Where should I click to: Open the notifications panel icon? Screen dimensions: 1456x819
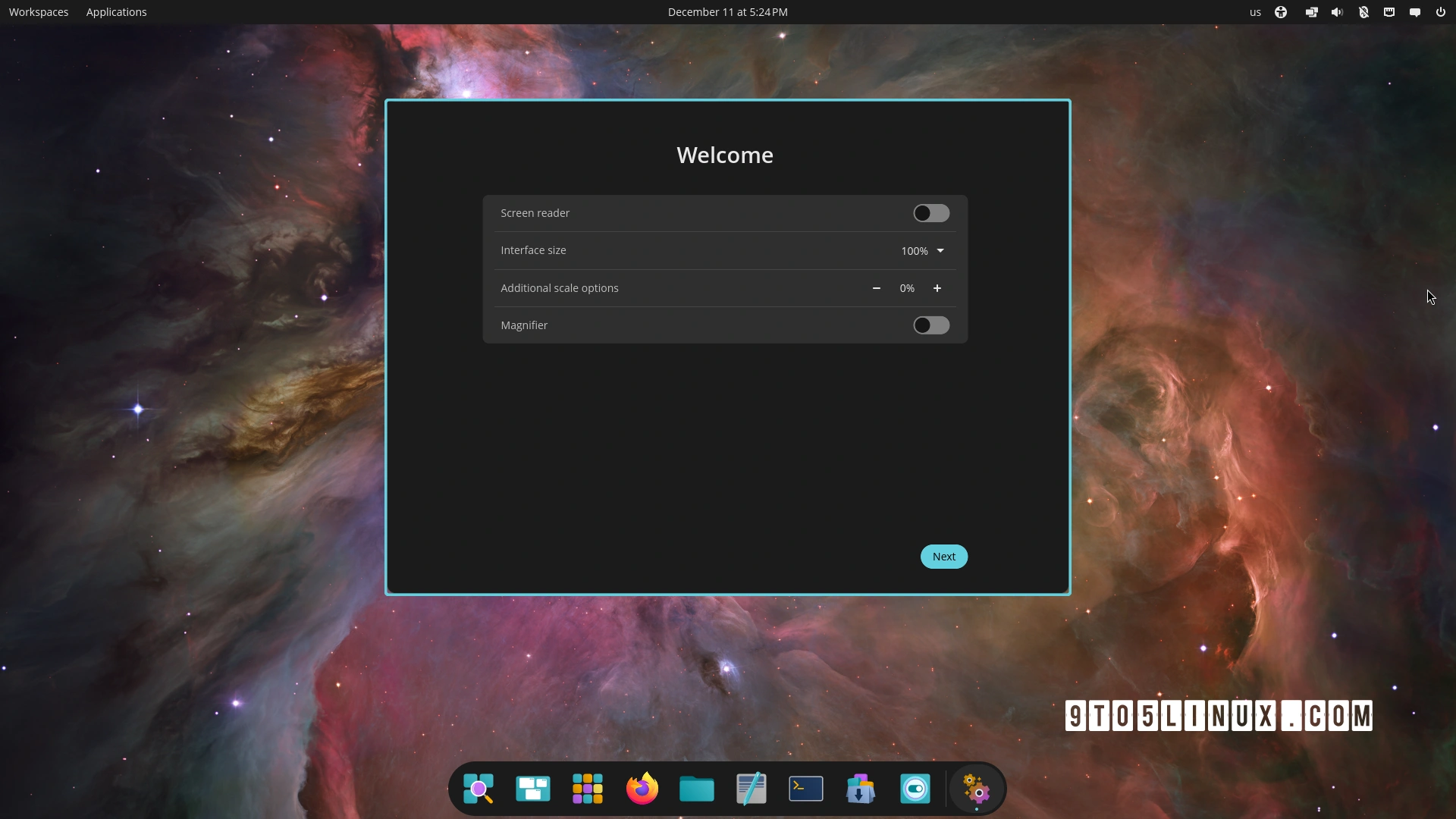click(x=1415, y=12)
